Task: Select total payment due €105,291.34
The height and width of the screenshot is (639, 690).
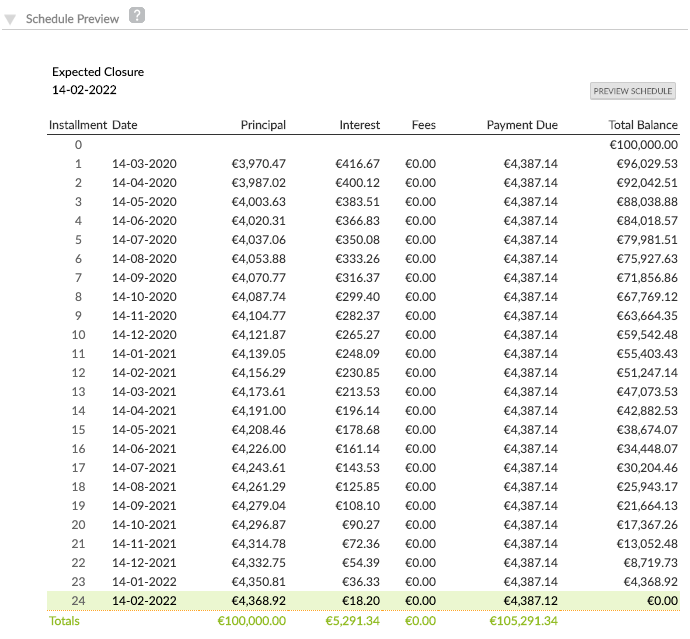Action: 524,621
